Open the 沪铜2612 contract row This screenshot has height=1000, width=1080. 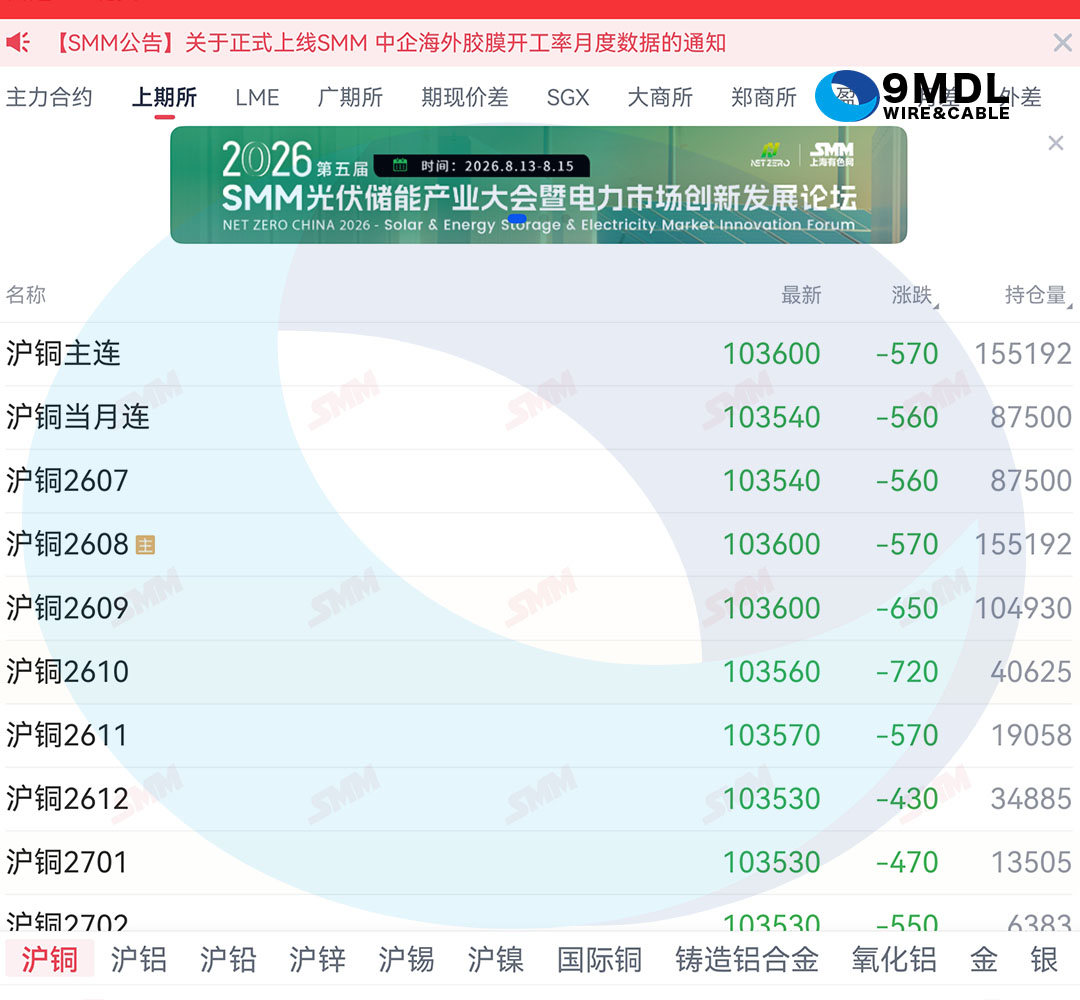point(539,798)
